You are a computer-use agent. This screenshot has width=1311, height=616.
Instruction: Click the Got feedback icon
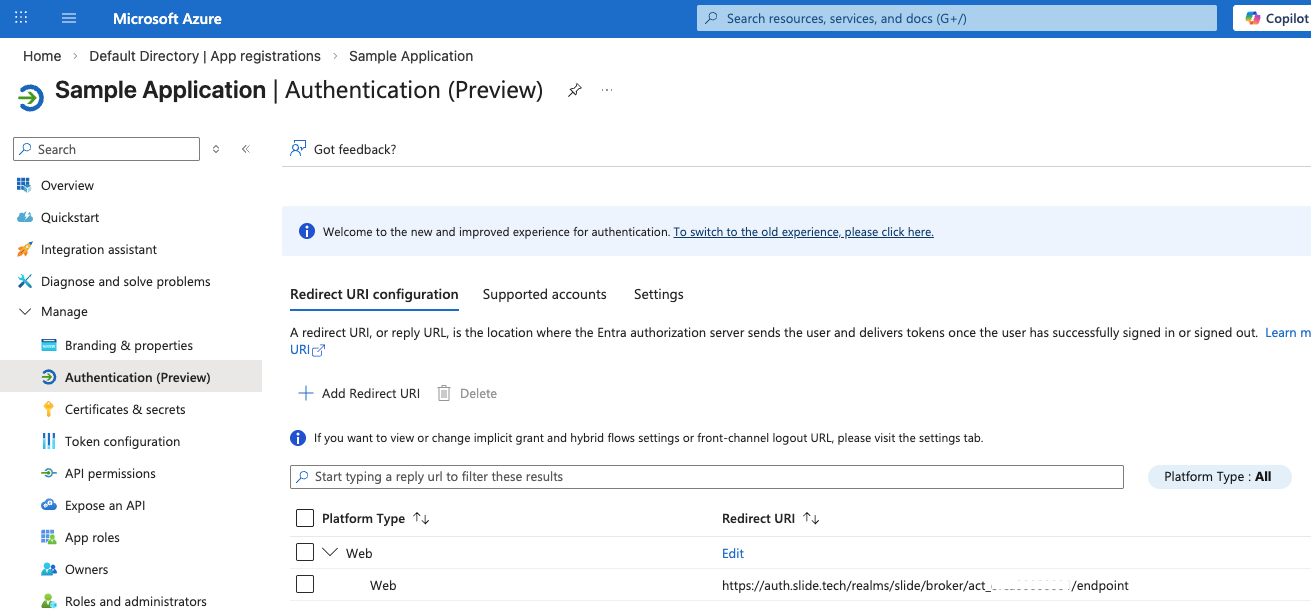point(297,148)
